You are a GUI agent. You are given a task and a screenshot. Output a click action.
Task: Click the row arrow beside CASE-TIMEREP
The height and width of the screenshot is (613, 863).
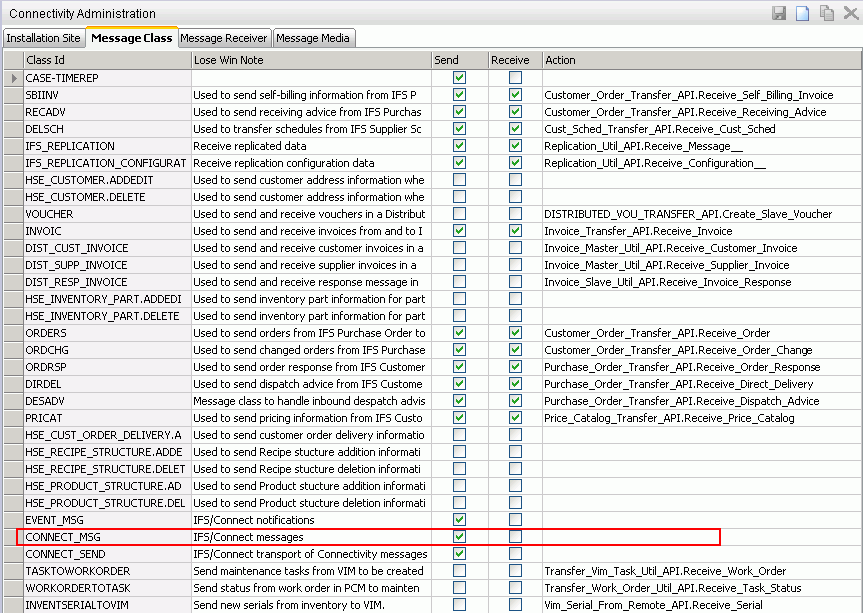click(x=14, y=78)
